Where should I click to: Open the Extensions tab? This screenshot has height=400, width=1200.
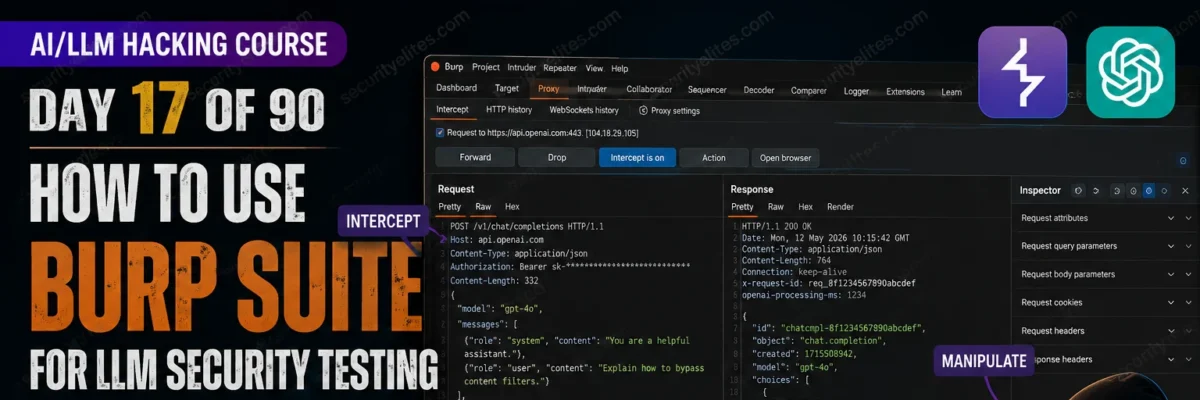pyautogui.click(x=905, y=92)
